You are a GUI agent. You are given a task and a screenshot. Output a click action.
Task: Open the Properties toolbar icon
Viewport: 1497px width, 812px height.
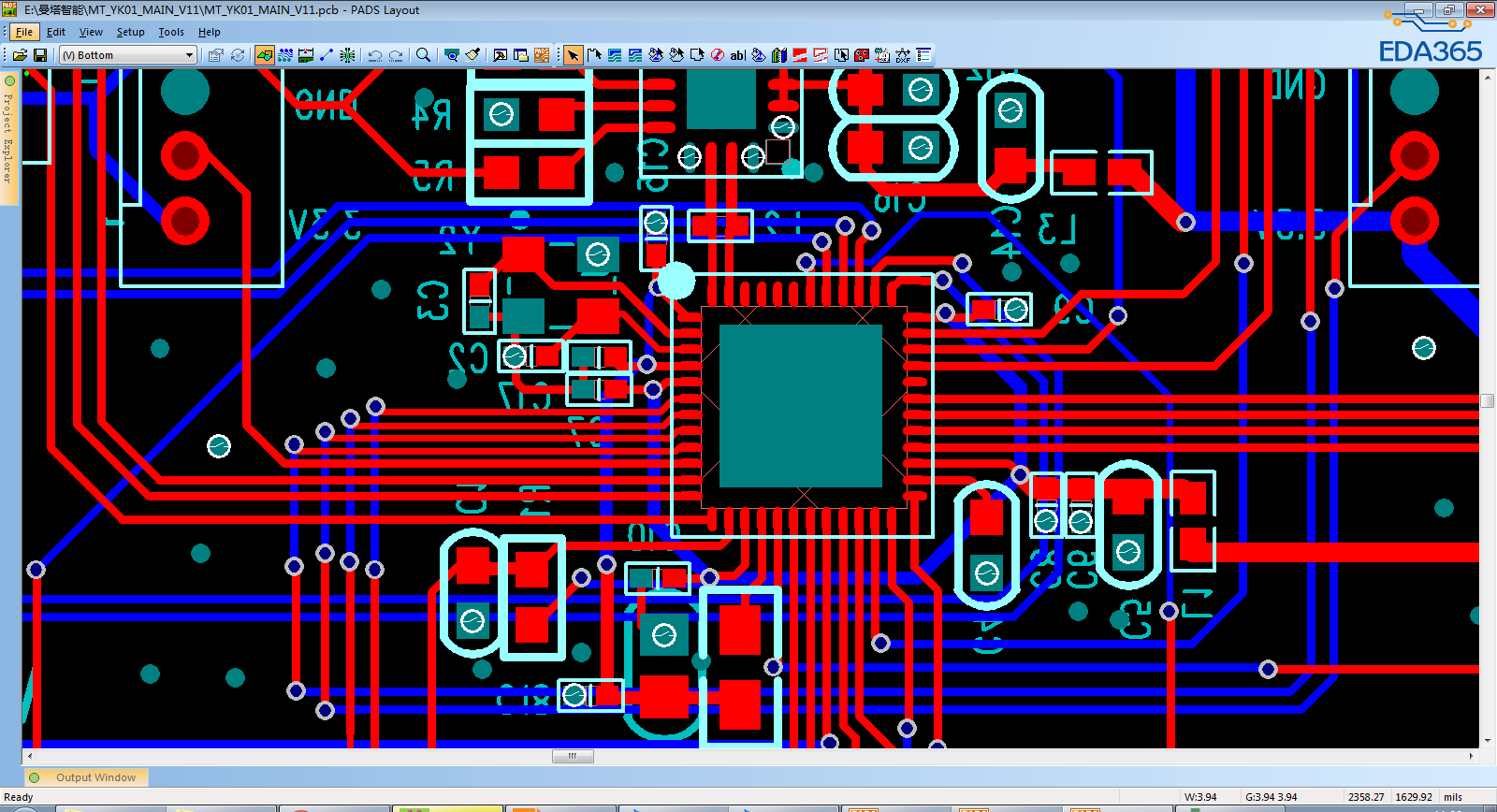tap(215, 55)
